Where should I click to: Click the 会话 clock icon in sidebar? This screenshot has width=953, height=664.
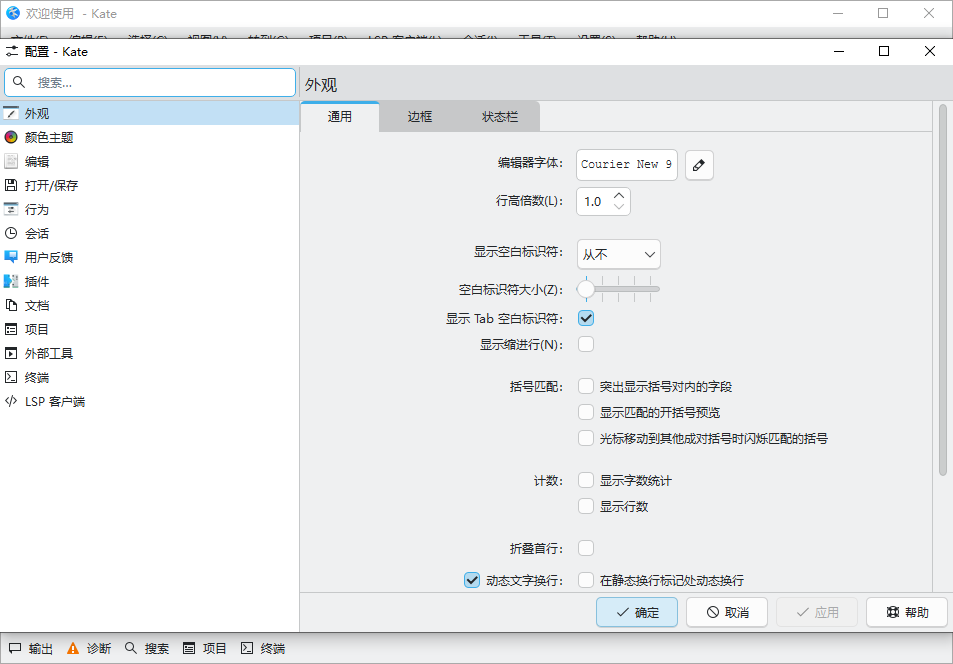point(11,234)
